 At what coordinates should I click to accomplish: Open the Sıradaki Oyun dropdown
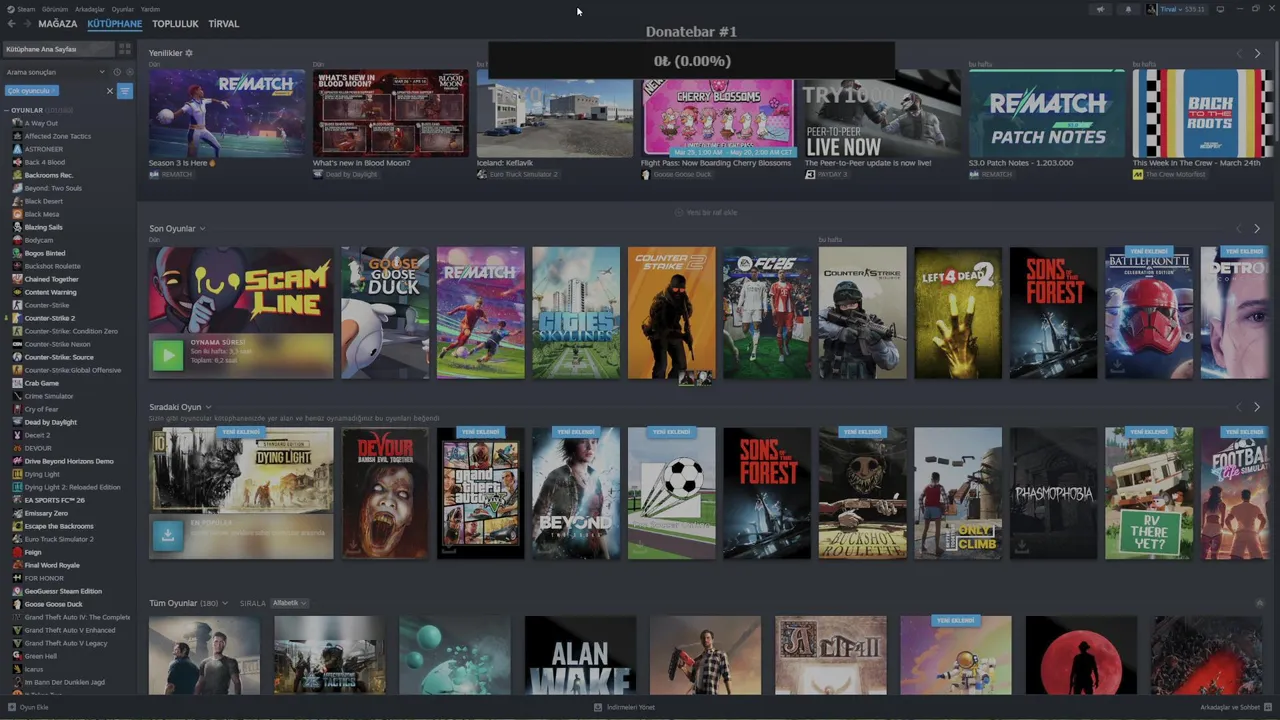pos(208,408)
